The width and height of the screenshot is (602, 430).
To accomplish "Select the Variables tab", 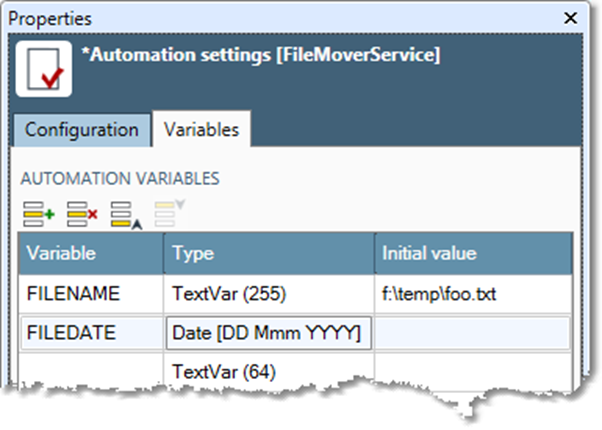I will coord(201,130).
